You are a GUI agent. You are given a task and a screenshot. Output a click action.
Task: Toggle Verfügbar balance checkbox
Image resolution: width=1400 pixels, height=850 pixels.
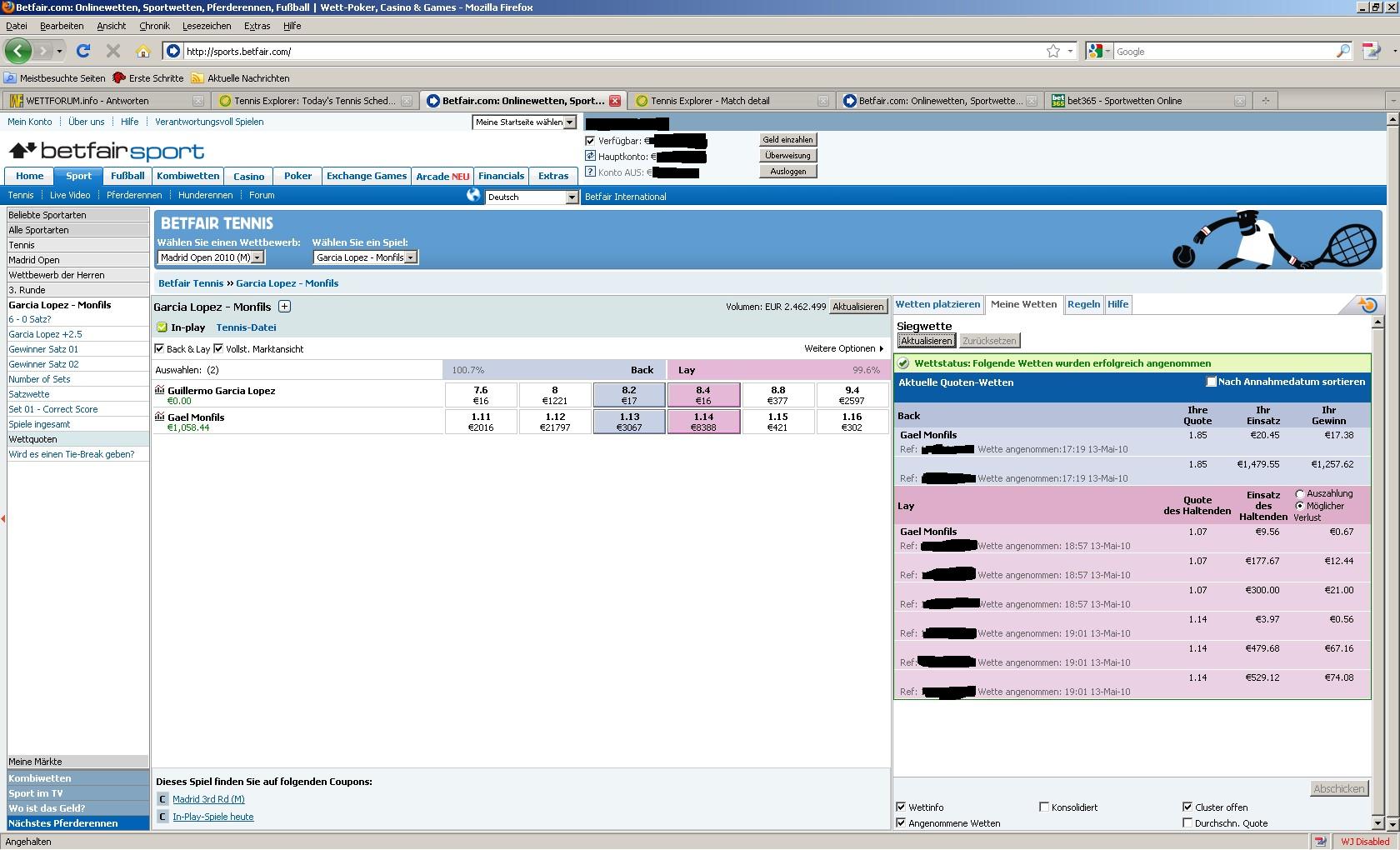click(590, 141)
